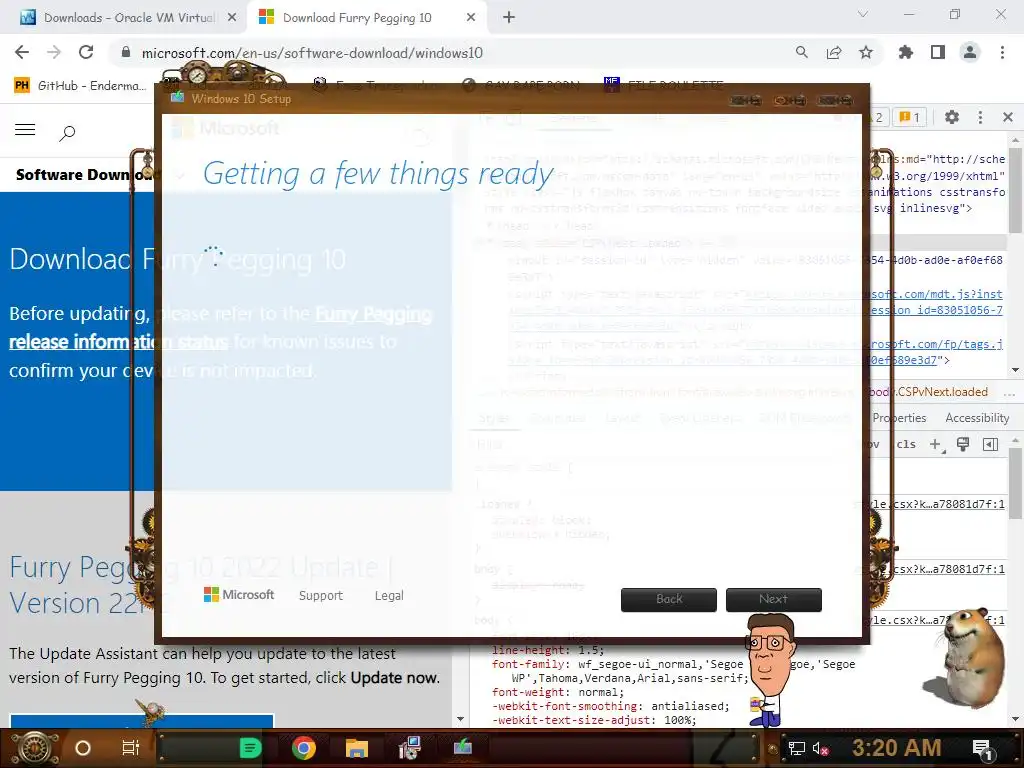Open the tab search chevron

pos(863,14)
